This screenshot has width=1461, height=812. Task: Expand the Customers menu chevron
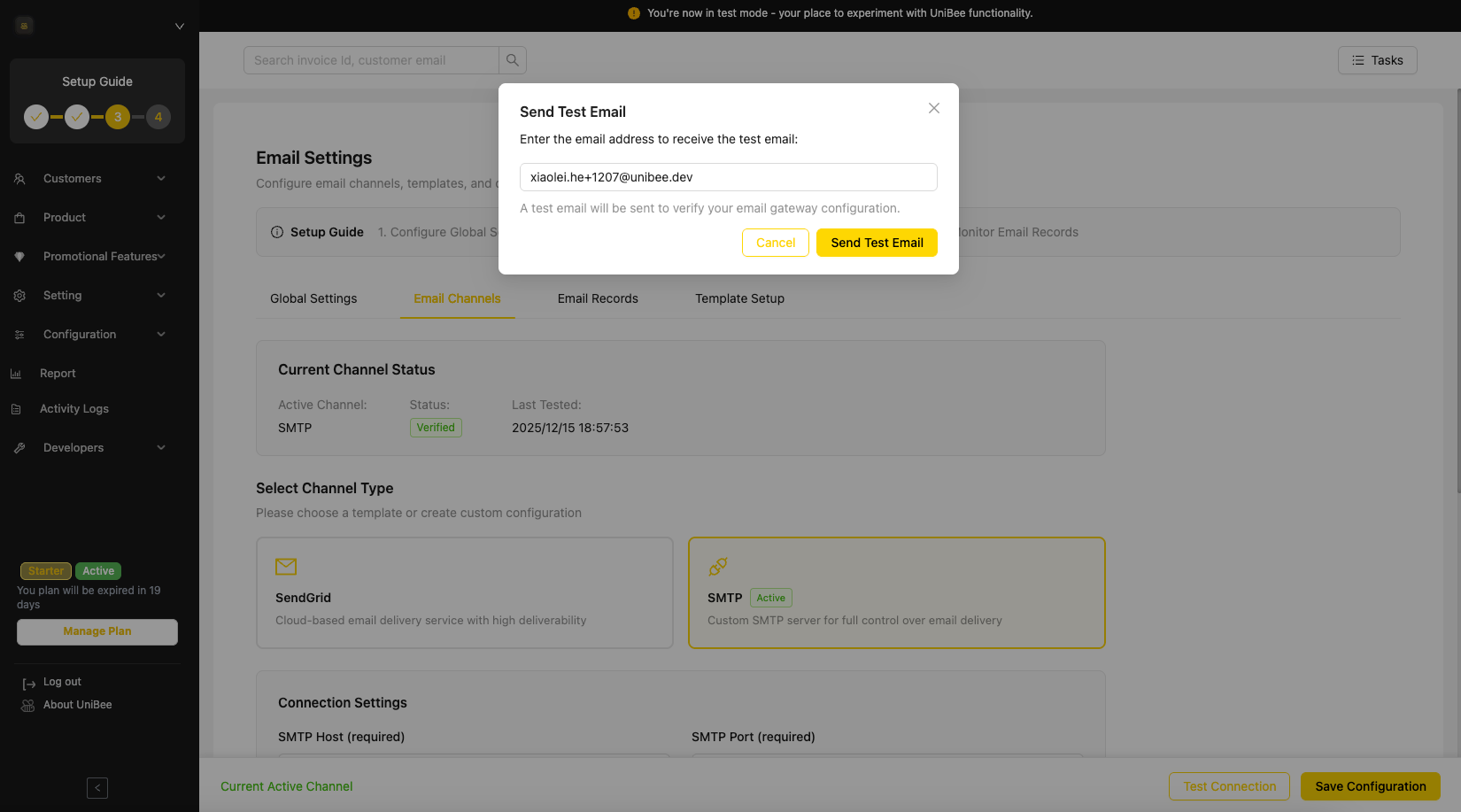pos(161,179)
